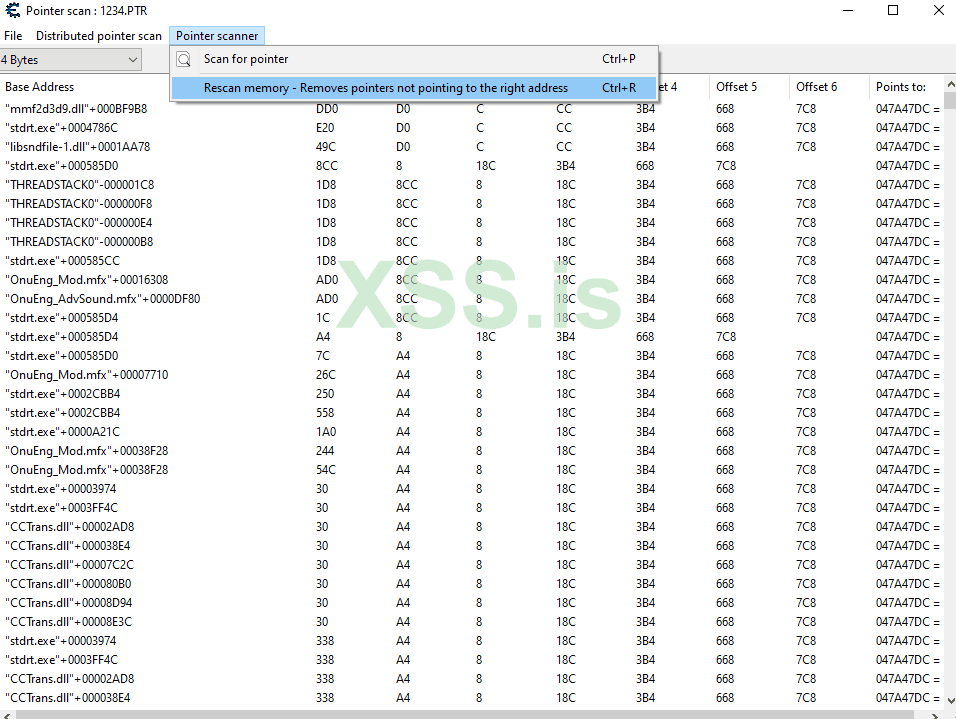Image resolution: width=956 pixels, height=719 pixels.
Task: Select row "stdrt.exe"+0000A21C
Action: 472,432
